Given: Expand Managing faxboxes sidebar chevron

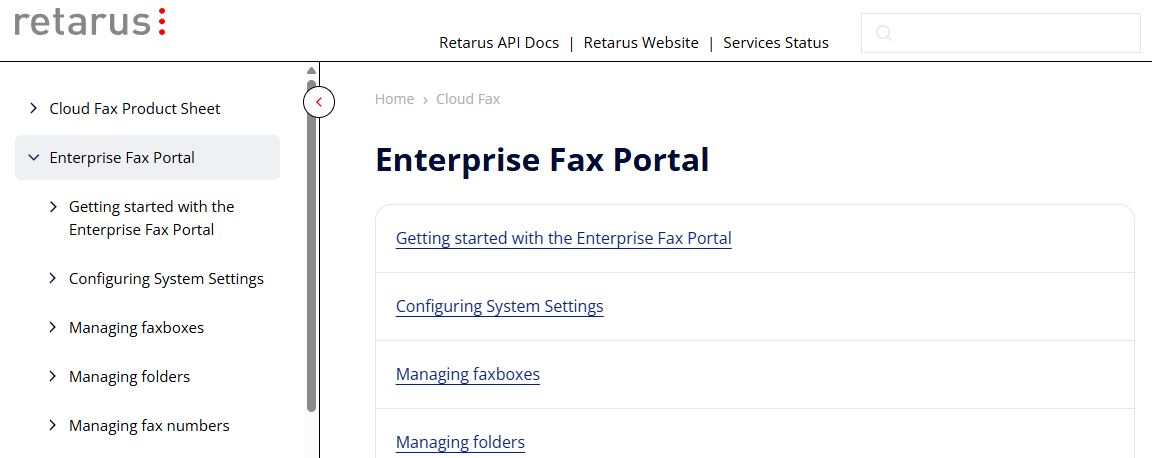Looking at the screenshot, I should (53, 327).
